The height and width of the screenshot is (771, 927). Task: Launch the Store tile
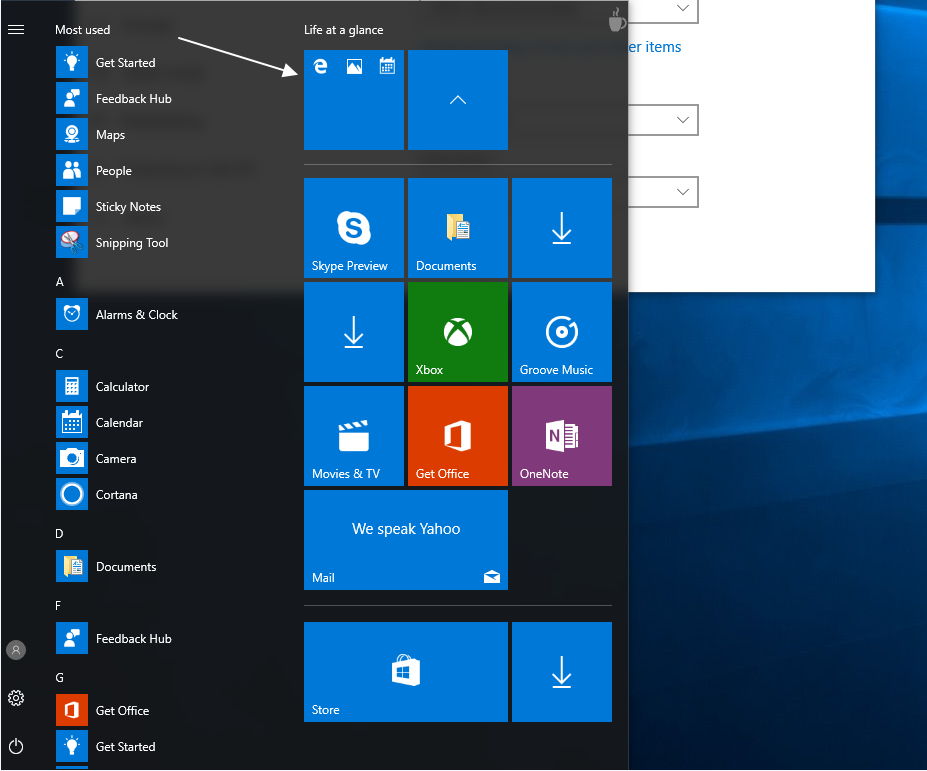point(406,672)
